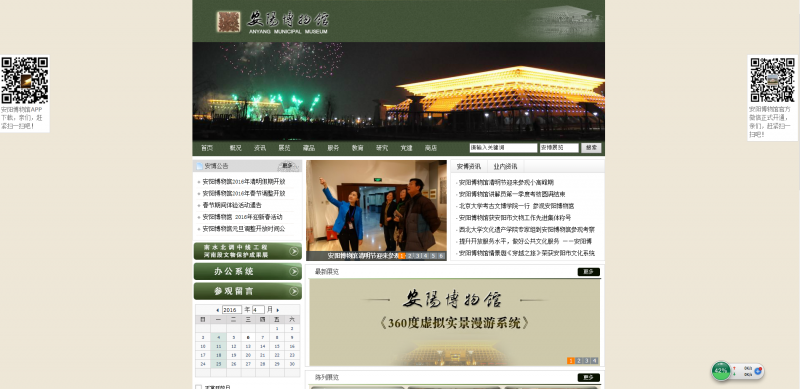Open the right-side WeChat QR code
The width and height of the screenshot is (800, 389).
point(772,80)
